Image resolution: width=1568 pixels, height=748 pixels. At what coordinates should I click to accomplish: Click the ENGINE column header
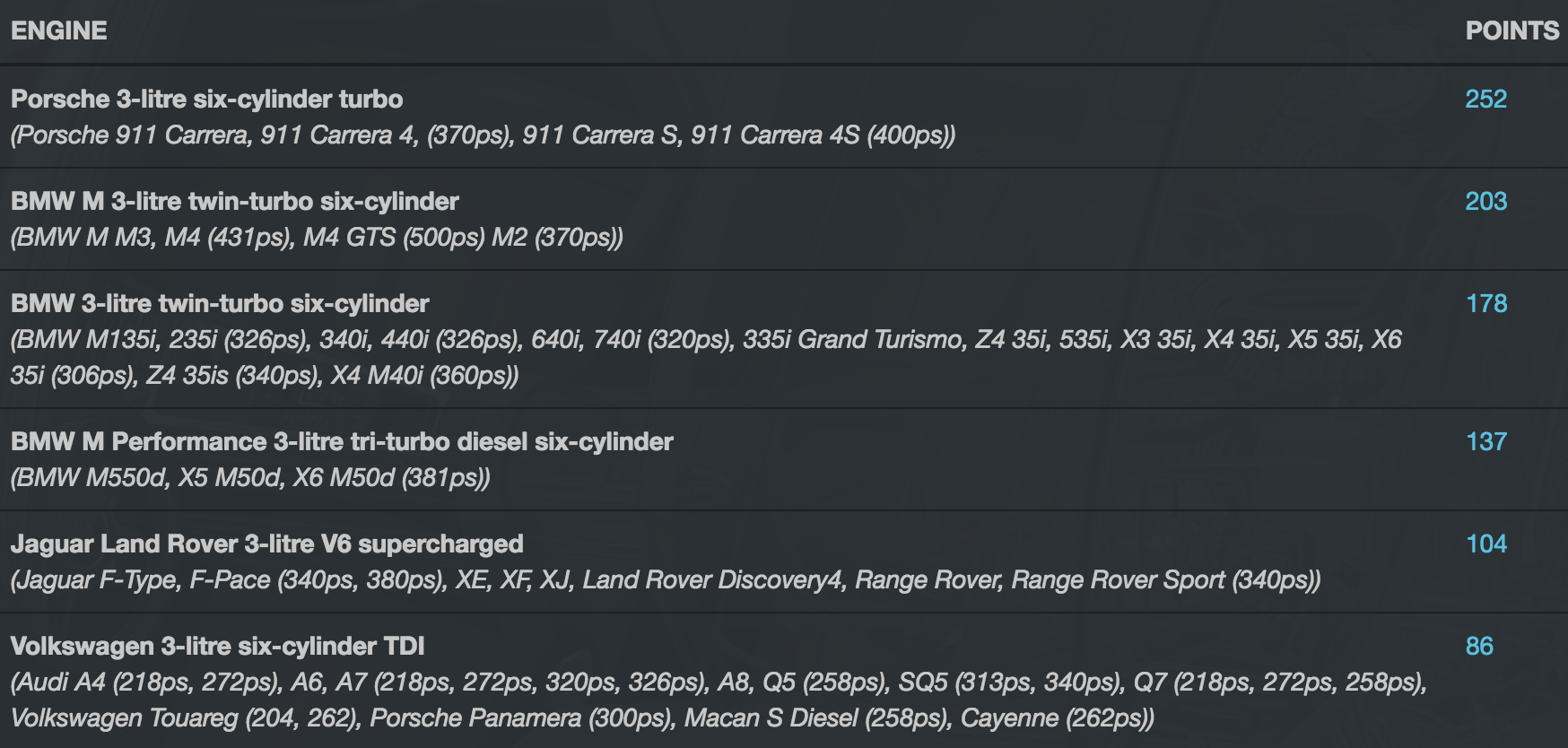(59, 30)
